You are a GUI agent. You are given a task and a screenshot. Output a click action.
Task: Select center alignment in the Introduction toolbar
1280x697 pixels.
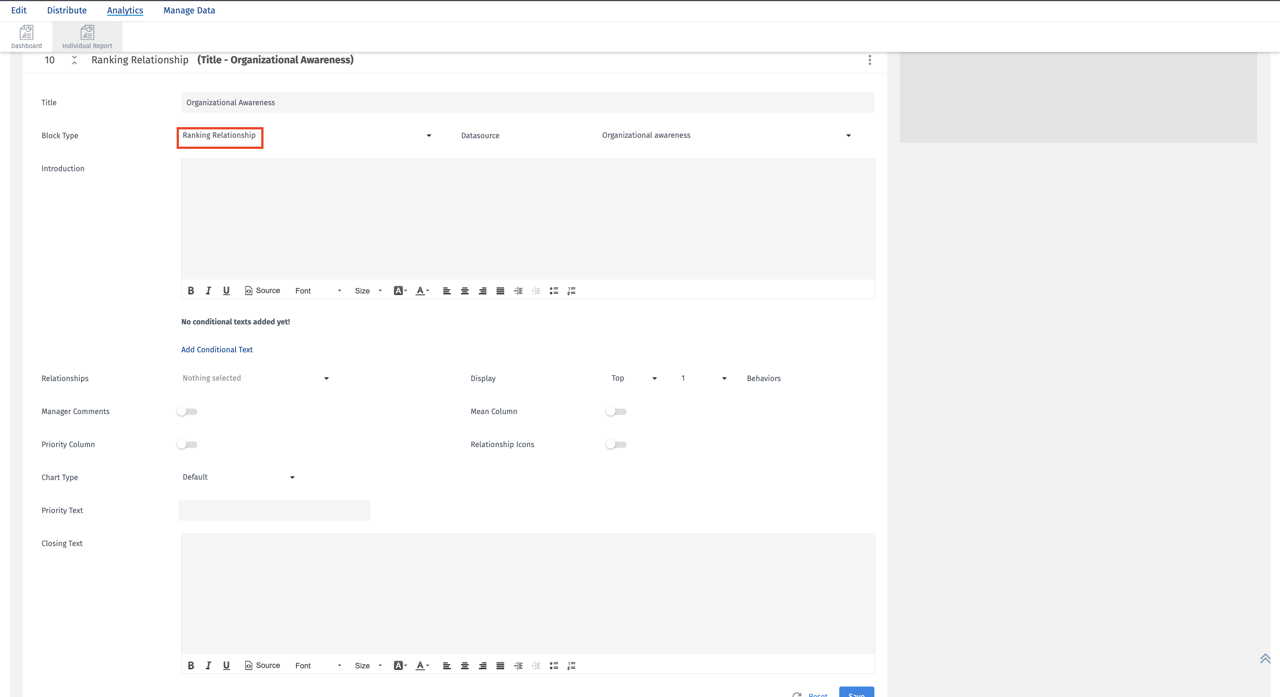pos(464,290)
